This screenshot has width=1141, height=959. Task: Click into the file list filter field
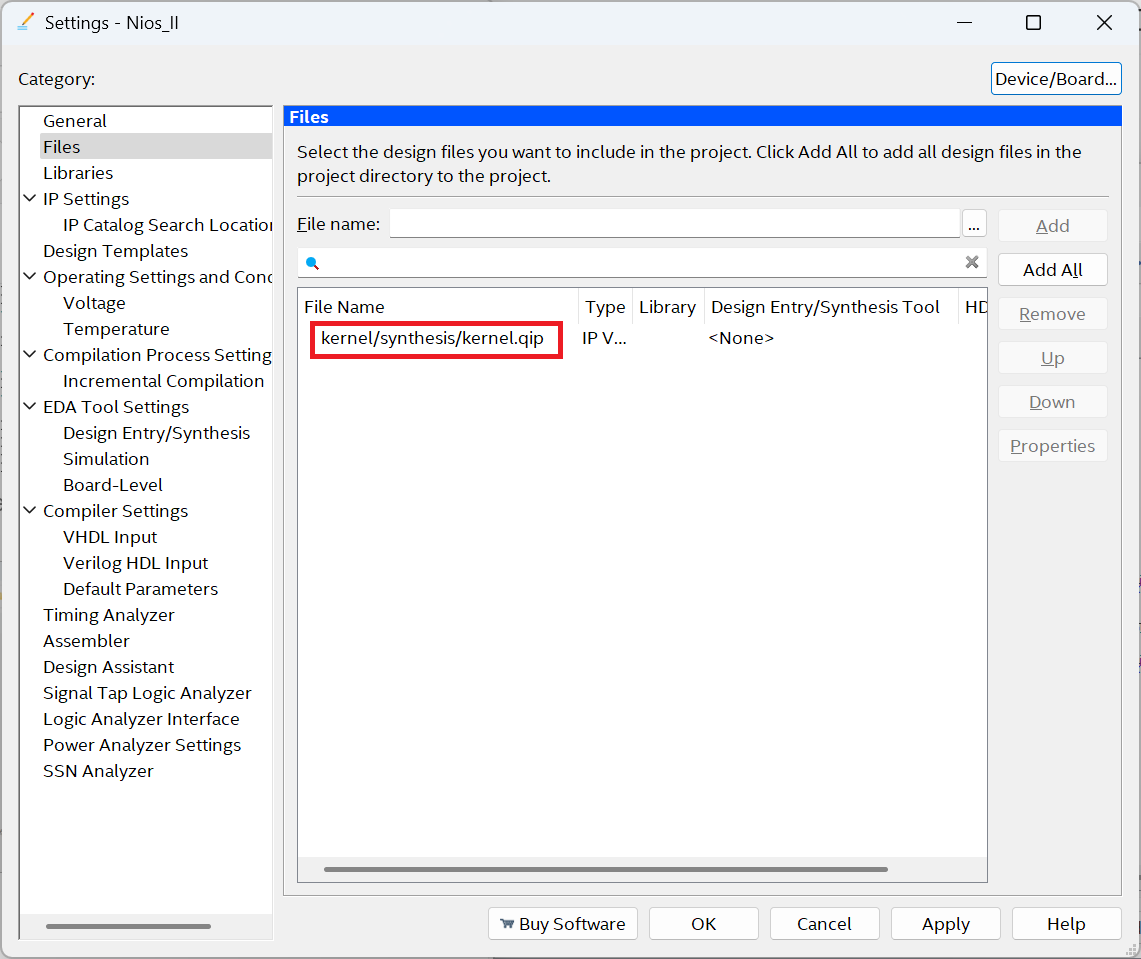click(x=640, y=263)
